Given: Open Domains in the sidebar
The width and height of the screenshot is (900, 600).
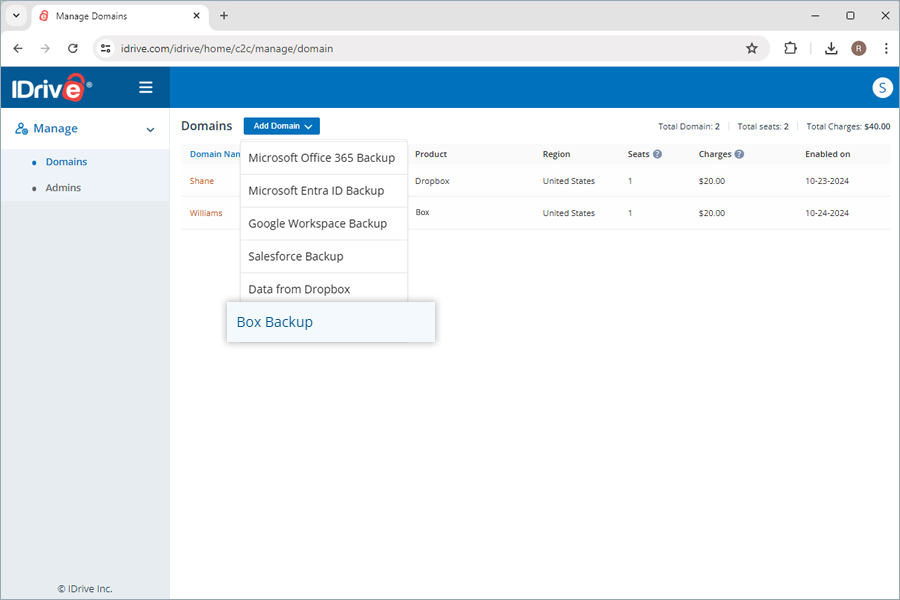Looking at the screenshot, I should pyautogui.click(x=67, y=162).
